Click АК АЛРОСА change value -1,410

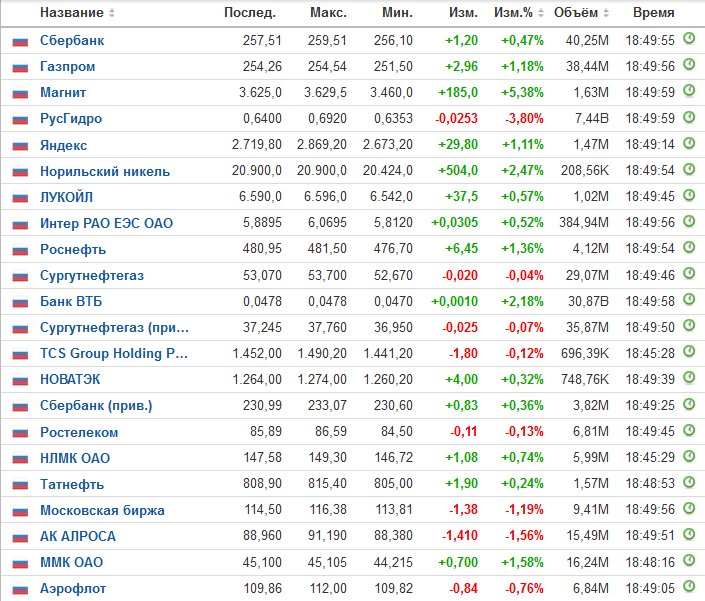(460, 535)
